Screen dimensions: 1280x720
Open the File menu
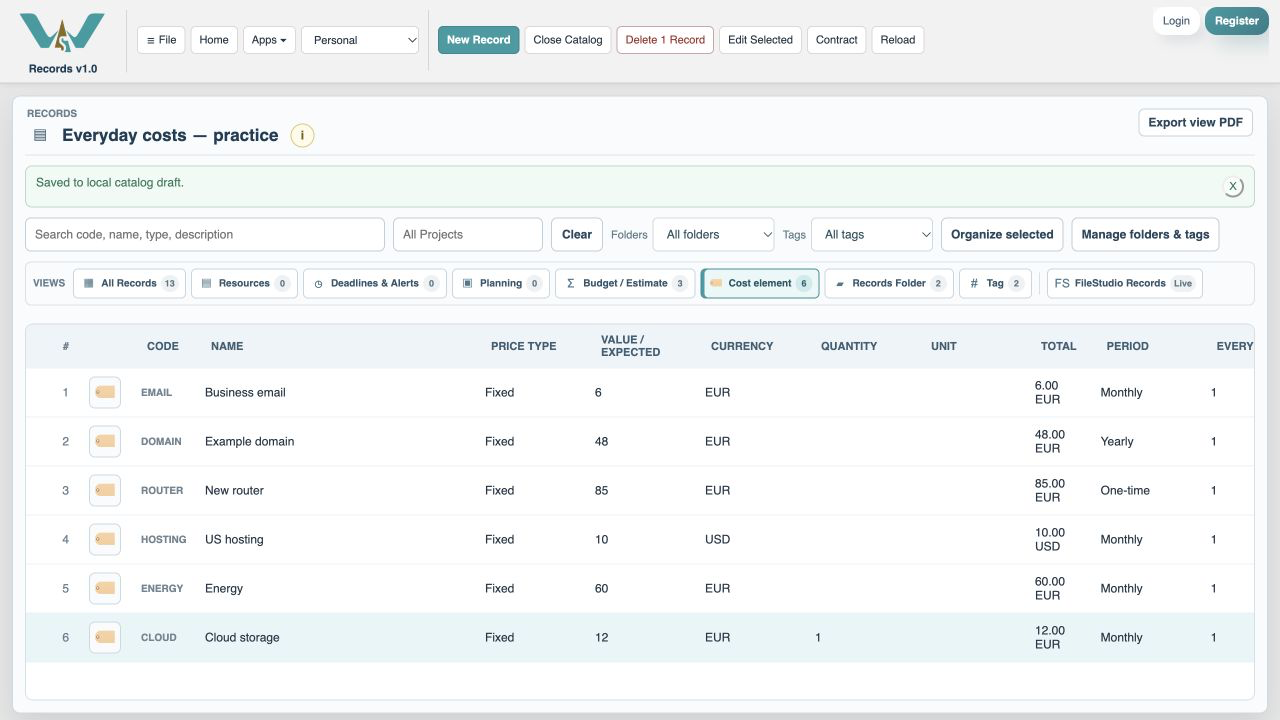161,40
